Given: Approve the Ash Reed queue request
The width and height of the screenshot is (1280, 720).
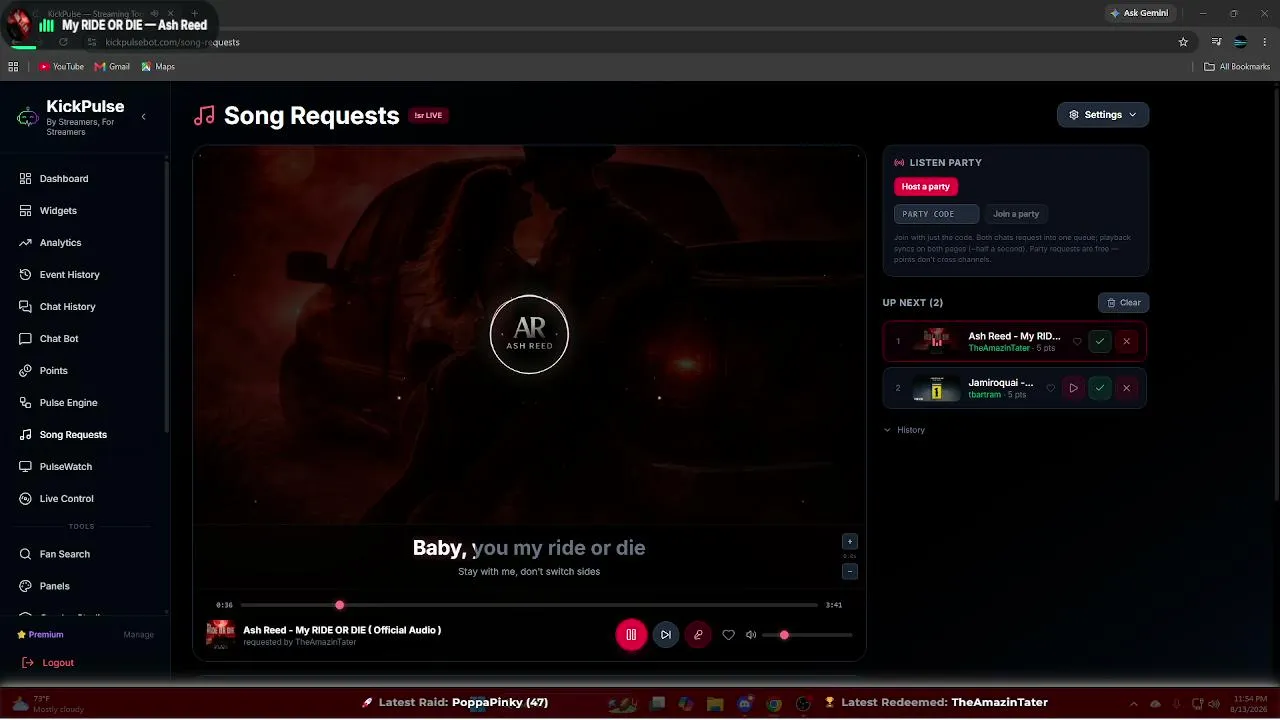Looking at the screenshot, I should (x=1100, y=342).
